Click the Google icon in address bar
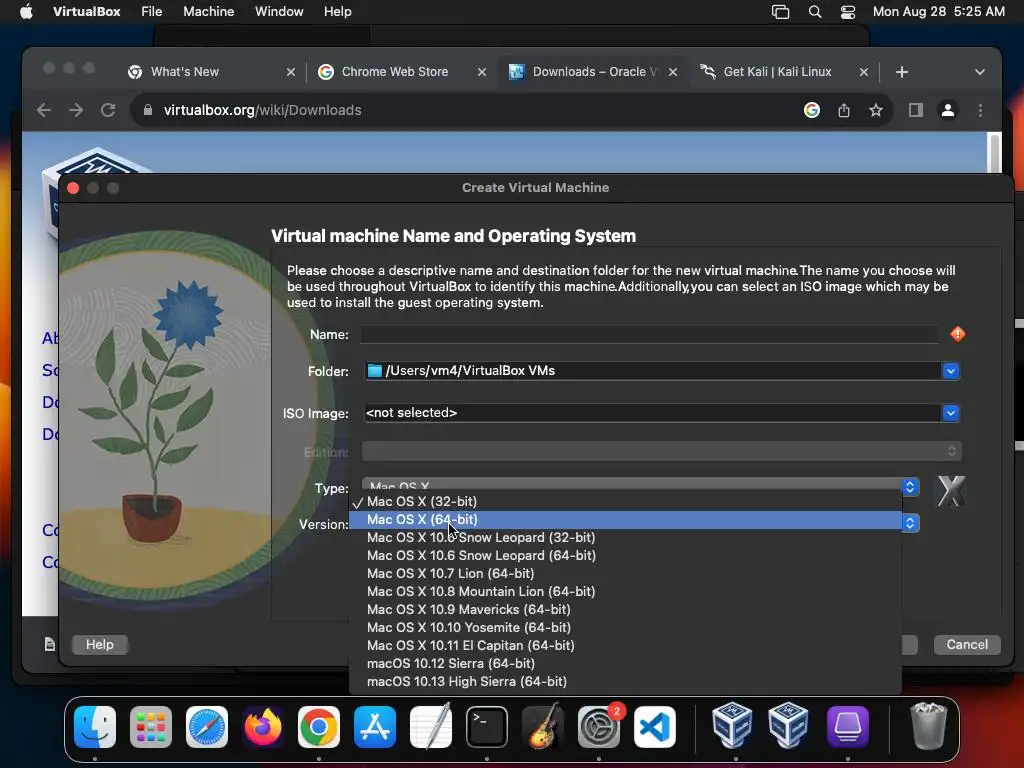Image resolution: width=1024 pixels, height=768 pixels. (812, 110)
